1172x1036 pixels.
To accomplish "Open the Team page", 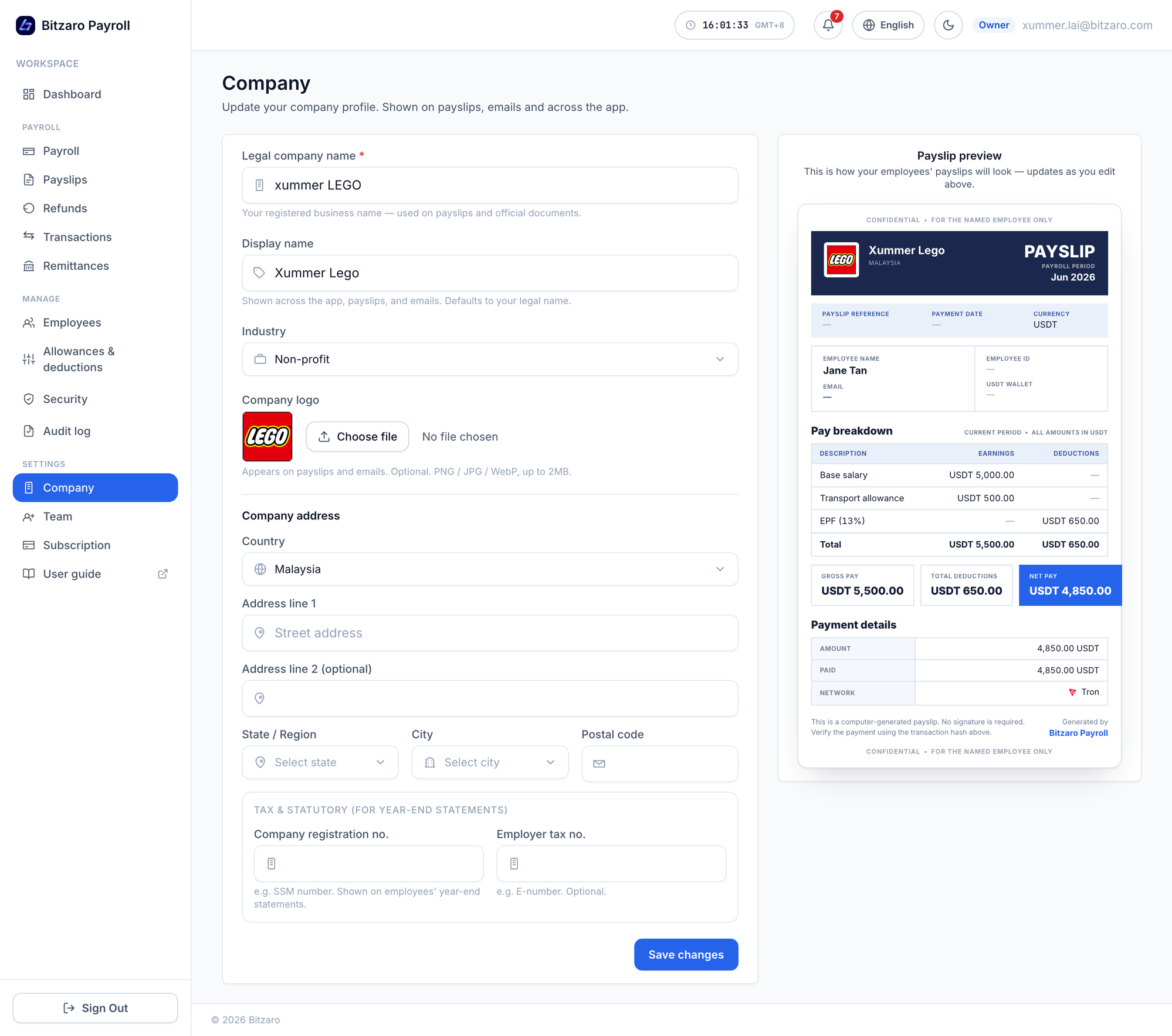I will pos(95,517).
